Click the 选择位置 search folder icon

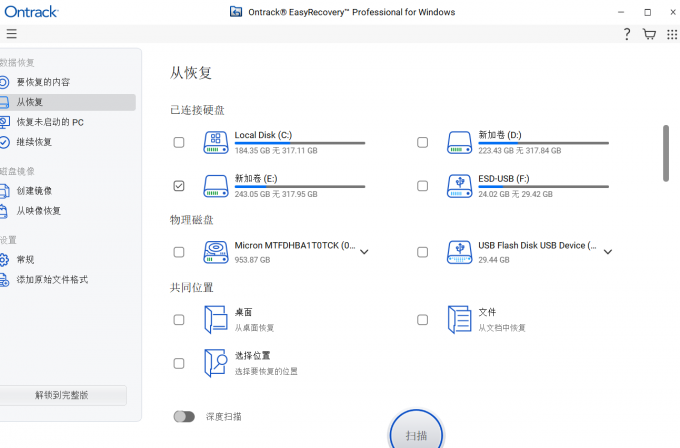pos(216,363)
